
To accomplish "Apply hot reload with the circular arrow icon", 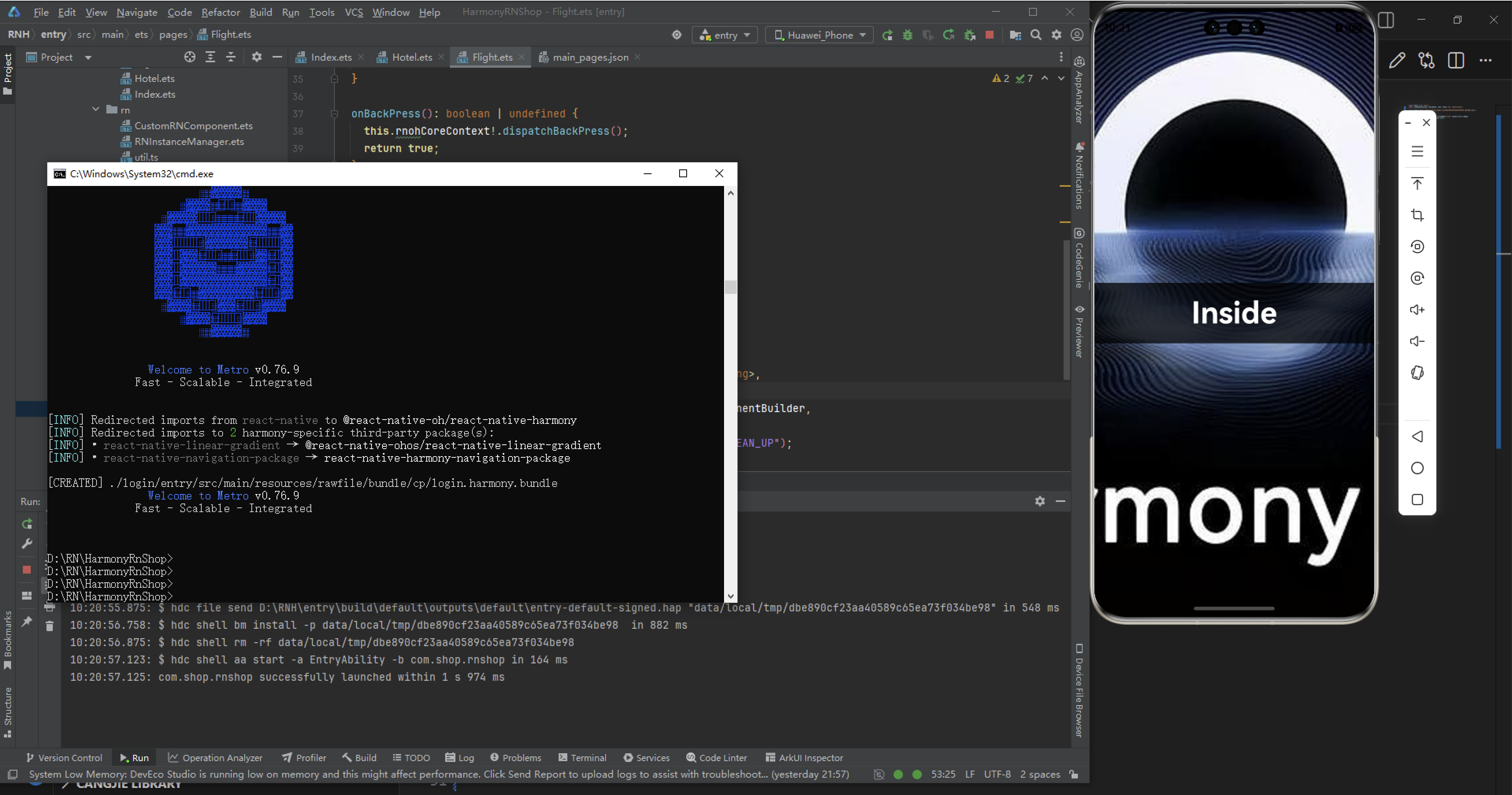I will coord(948,35).
